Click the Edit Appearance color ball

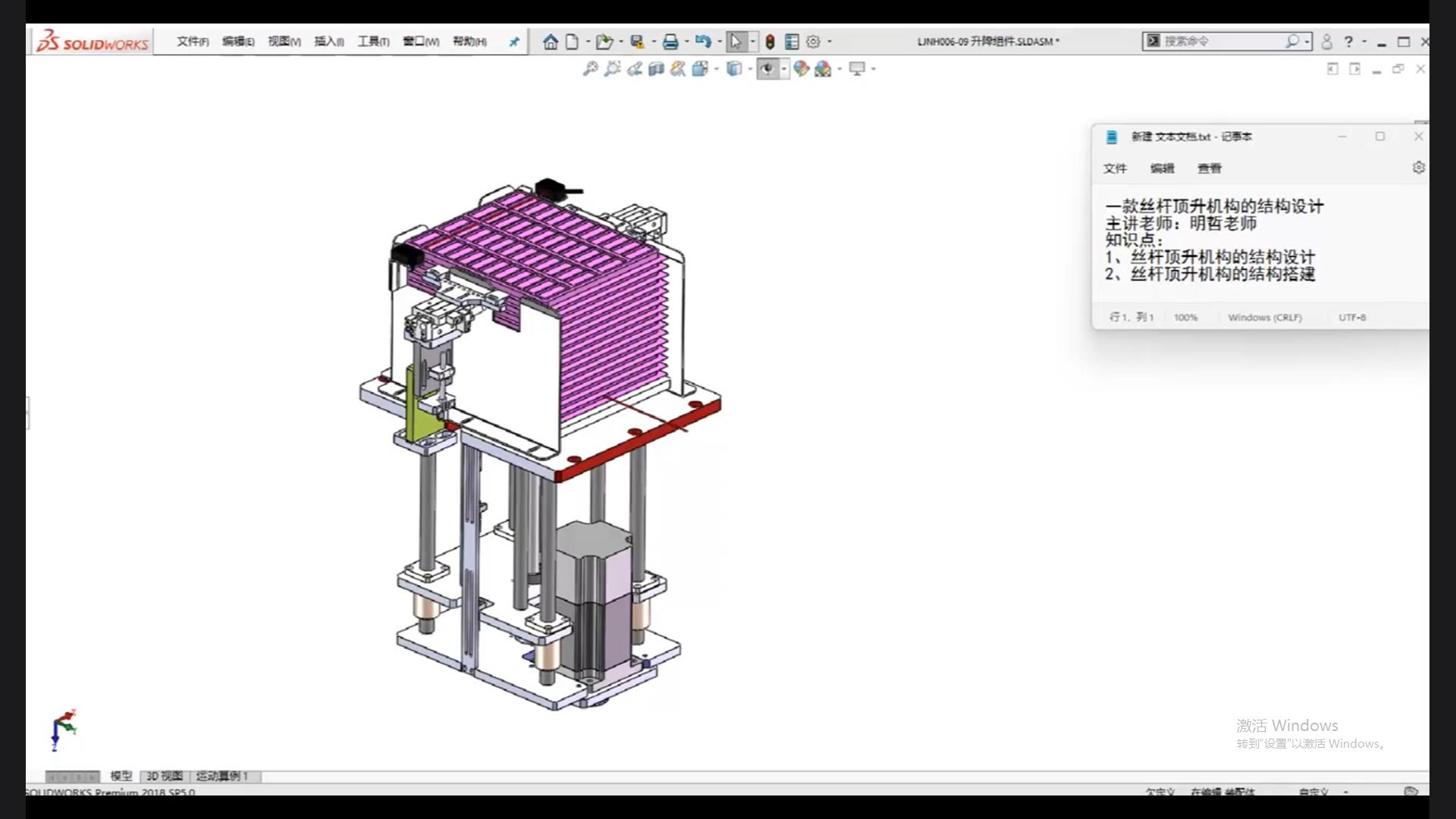point(802,69)
